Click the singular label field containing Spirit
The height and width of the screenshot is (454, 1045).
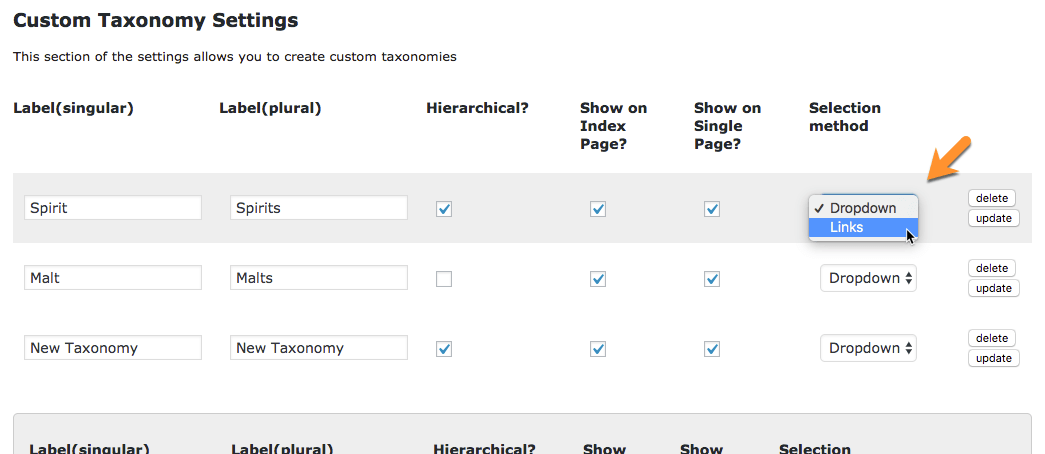point(112,208)
